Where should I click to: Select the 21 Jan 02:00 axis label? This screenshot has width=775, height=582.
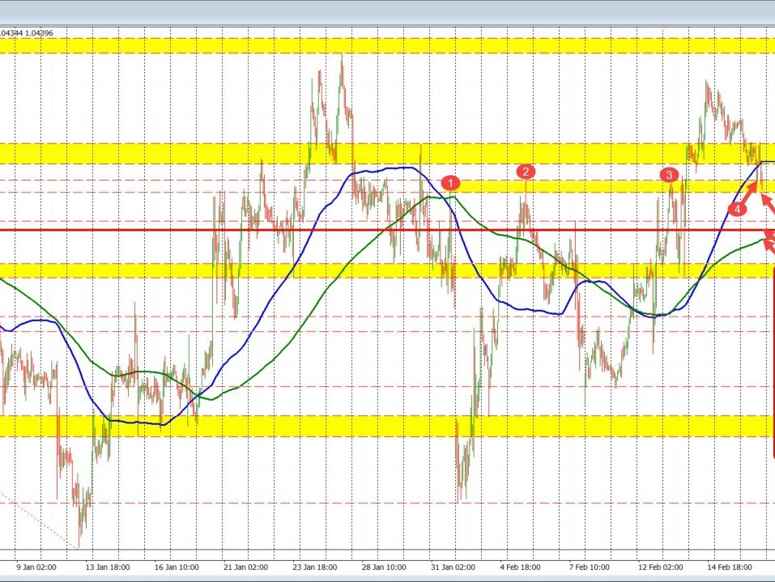coord(246,567)
